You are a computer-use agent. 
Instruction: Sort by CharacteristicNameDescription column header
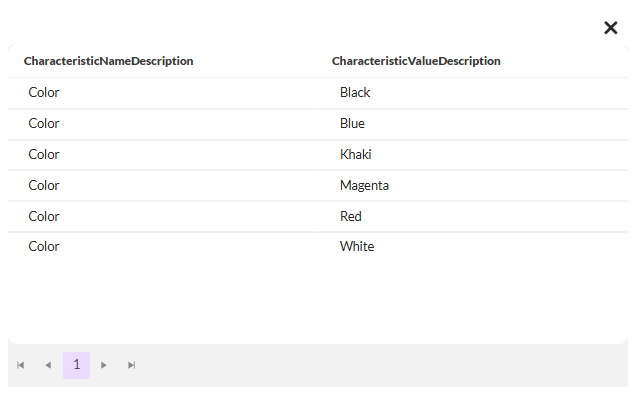tap(108, 61)
